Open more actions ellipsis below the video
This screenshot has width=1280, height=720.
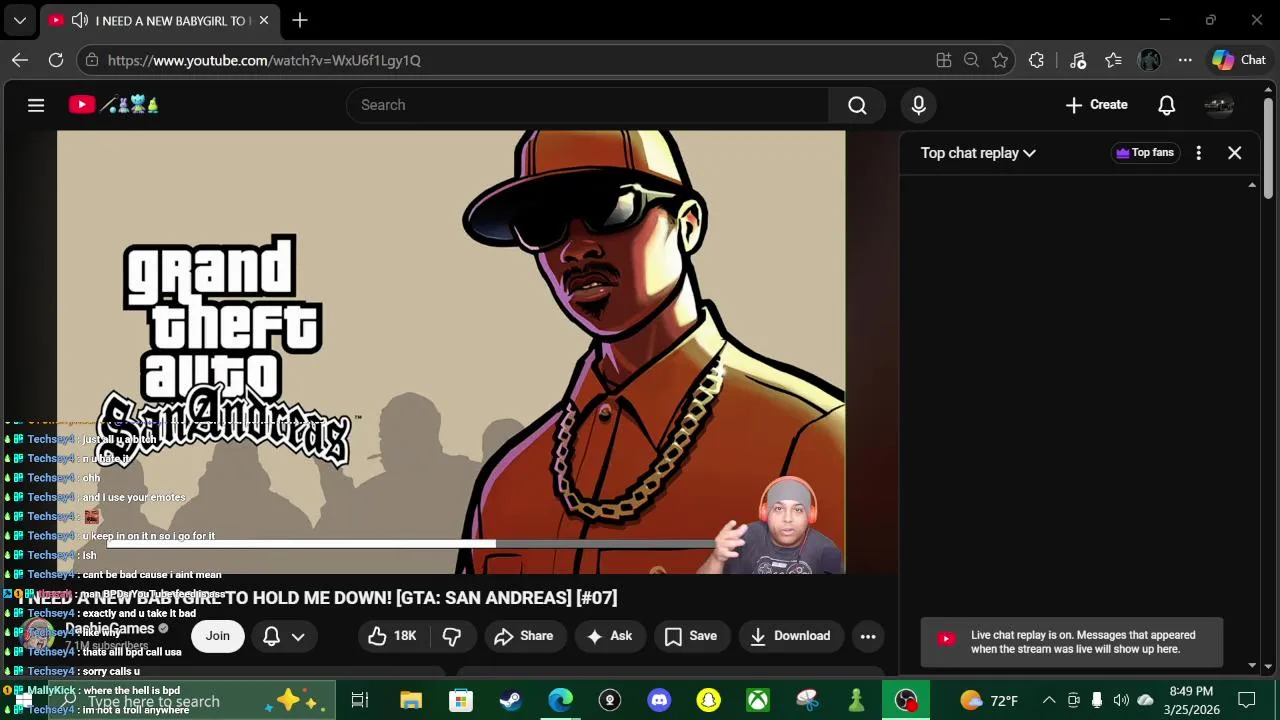click(868, 636)
